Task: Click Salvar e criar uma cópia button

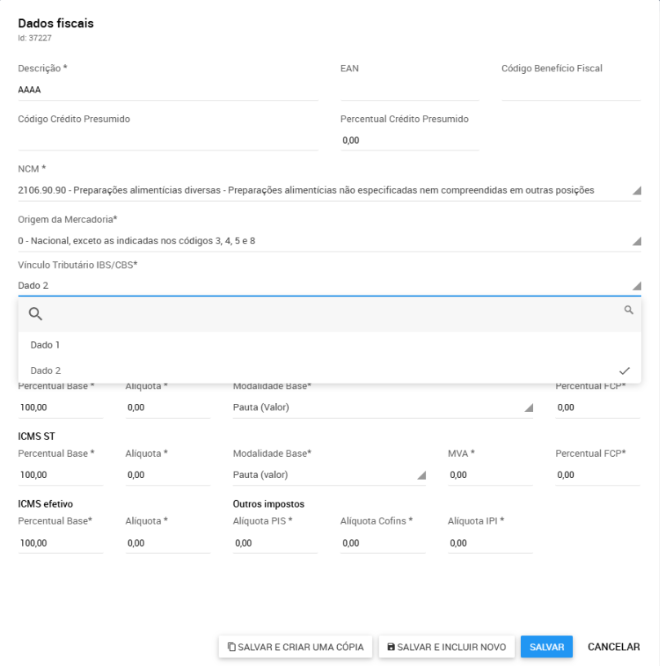Action: point(295,647)
